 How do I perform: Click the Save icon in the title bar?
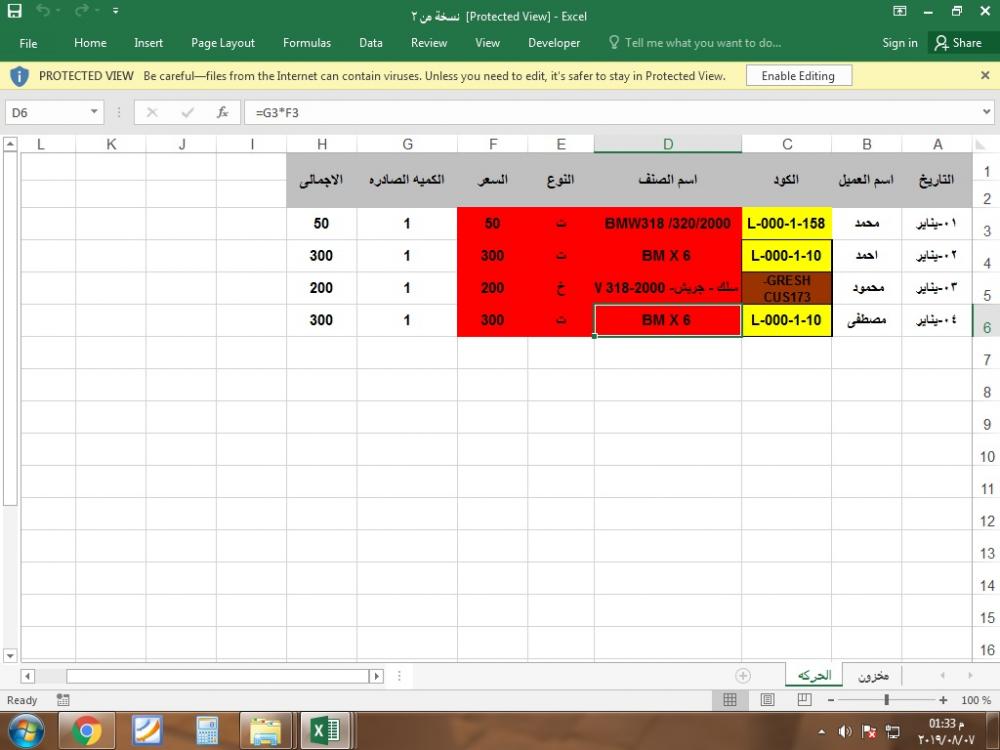pyautogui.click(x=14, y=11)
